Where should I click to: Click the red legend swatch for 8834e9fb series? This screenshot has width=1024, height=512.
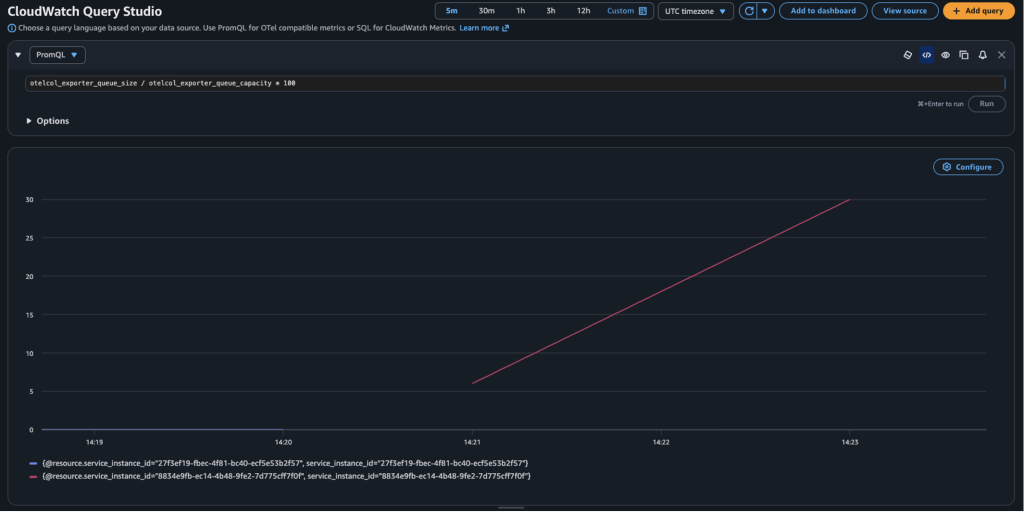tap(34, 477)
